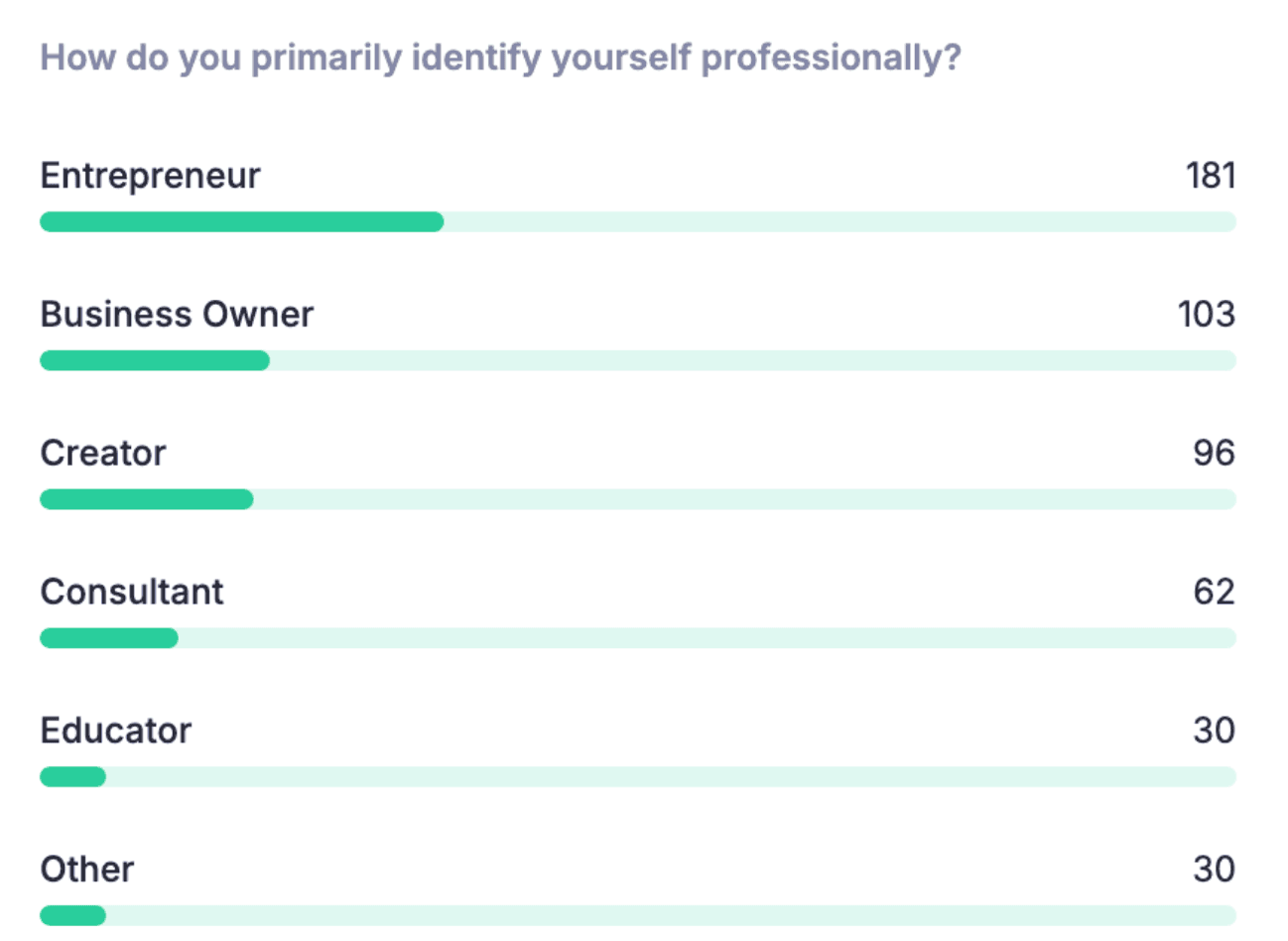Click the Other count of 30
Image resolution: width=1288 pixels, height=941 pixels.
point(1215,871)
